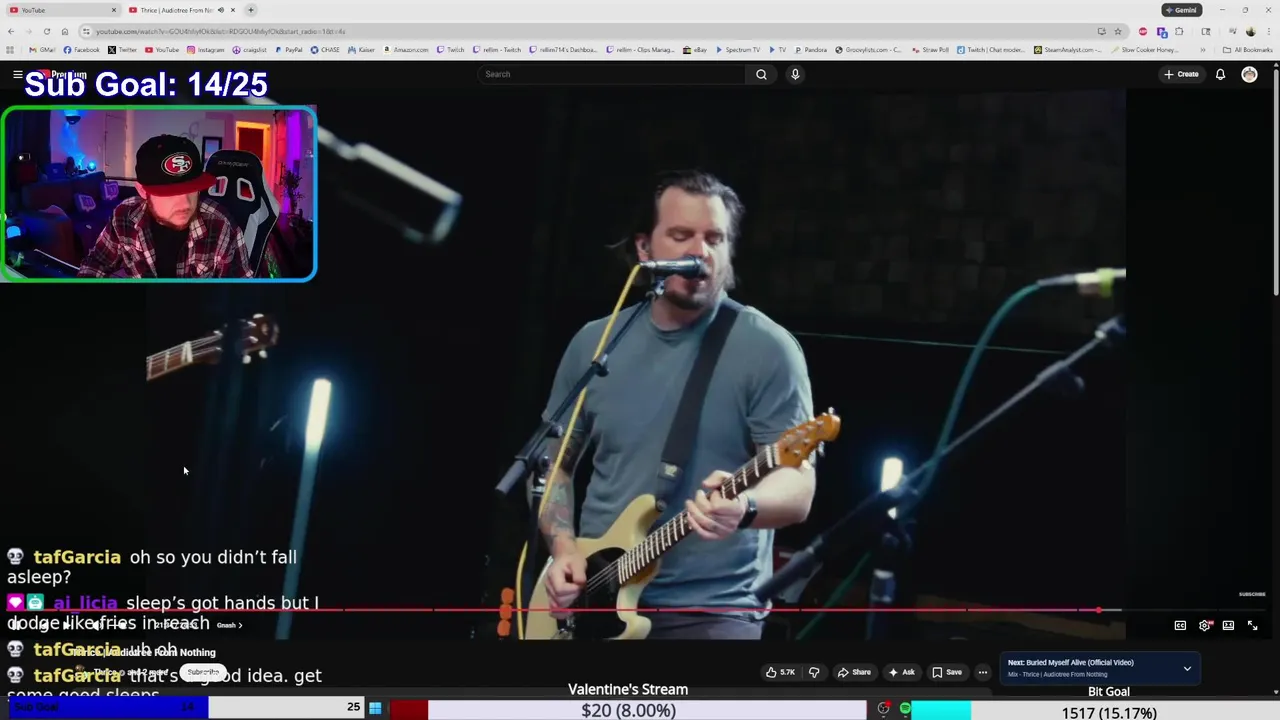Share the video
1280x720 pixels.
854,672
